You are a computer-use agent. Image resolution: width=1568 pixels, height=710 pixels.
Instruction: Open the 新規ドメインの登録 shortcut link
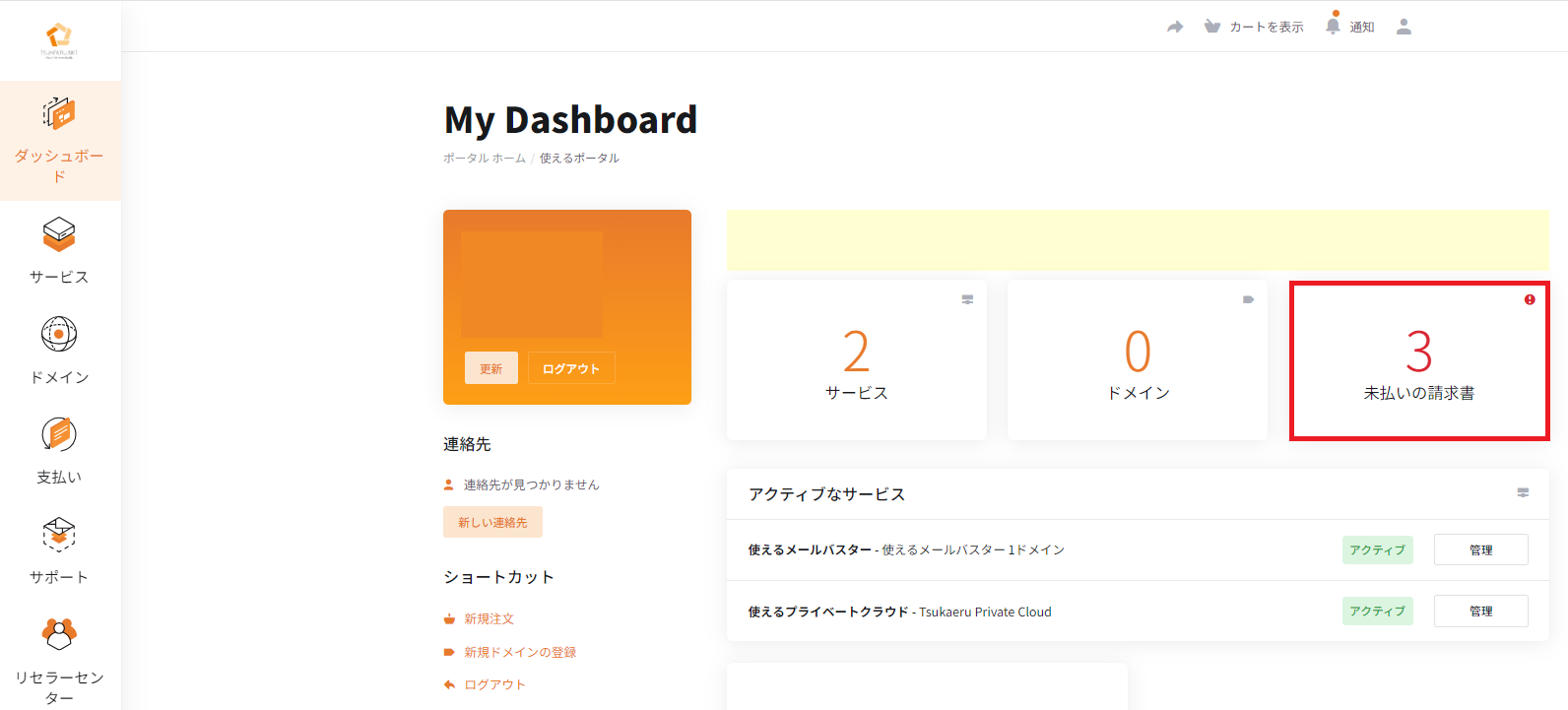click(520, 652)
